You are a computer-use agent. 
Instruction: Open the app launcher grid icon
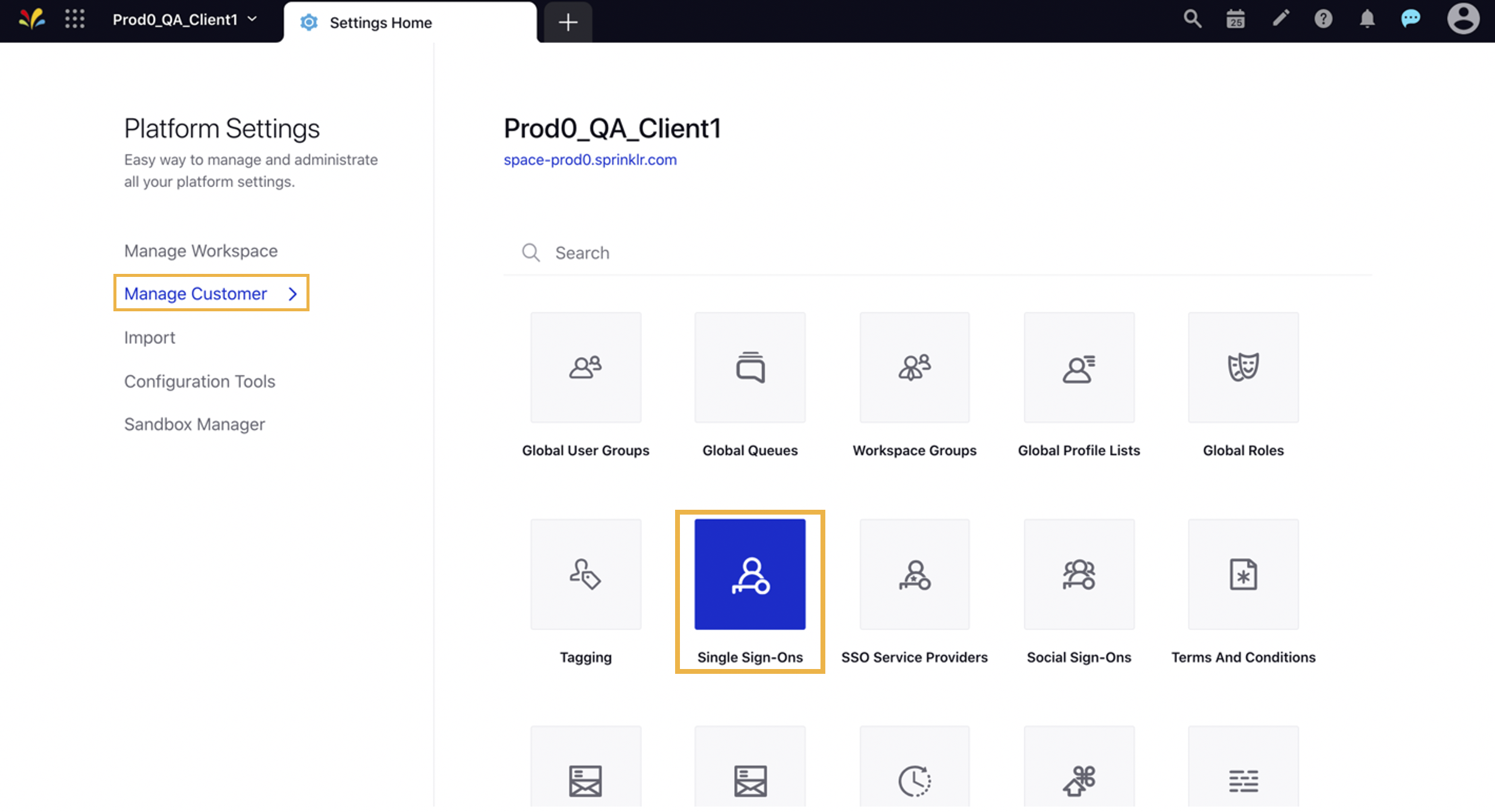[x=75, y=19]
